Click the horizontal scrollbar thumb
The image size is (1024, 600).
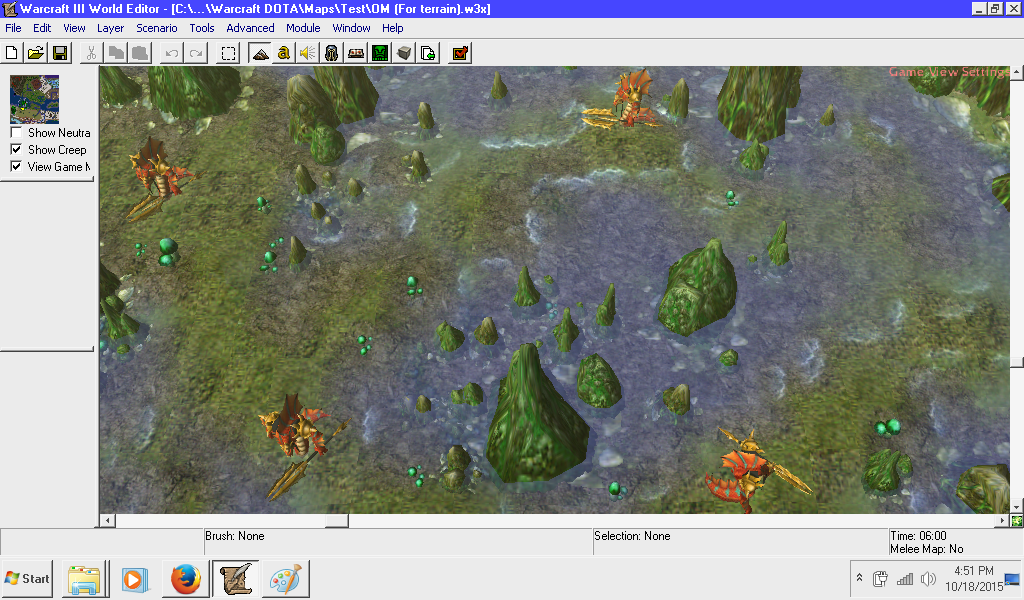337,520
